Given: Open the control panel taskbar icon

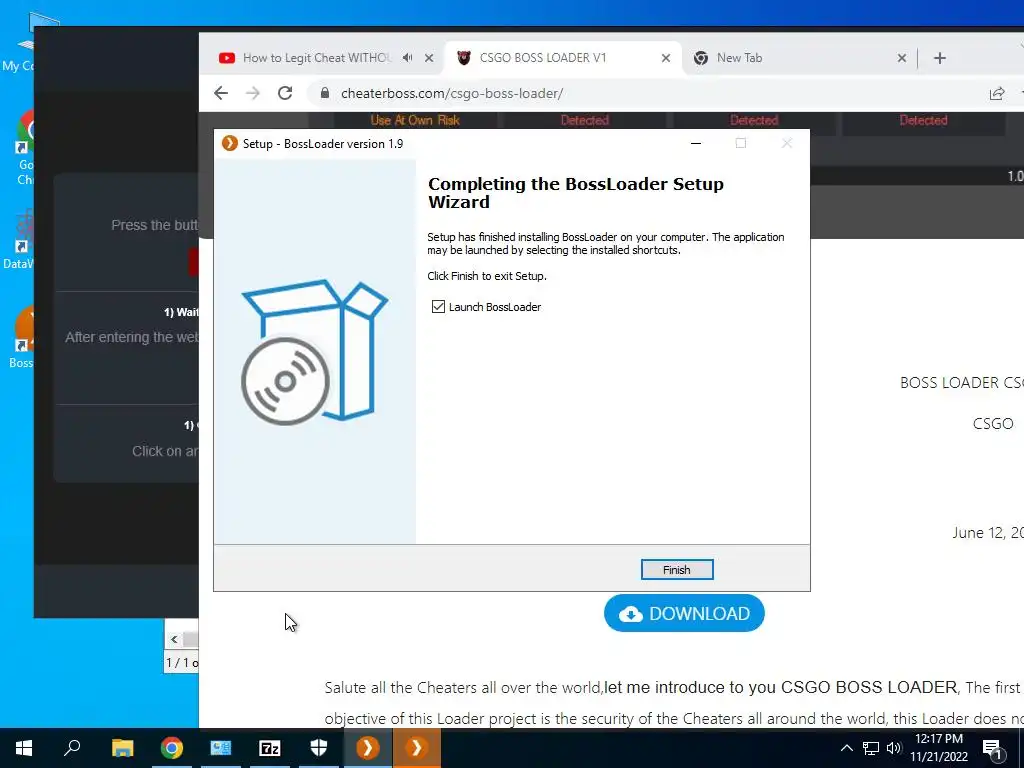Looking at the screenshot, I should (220, 748).
